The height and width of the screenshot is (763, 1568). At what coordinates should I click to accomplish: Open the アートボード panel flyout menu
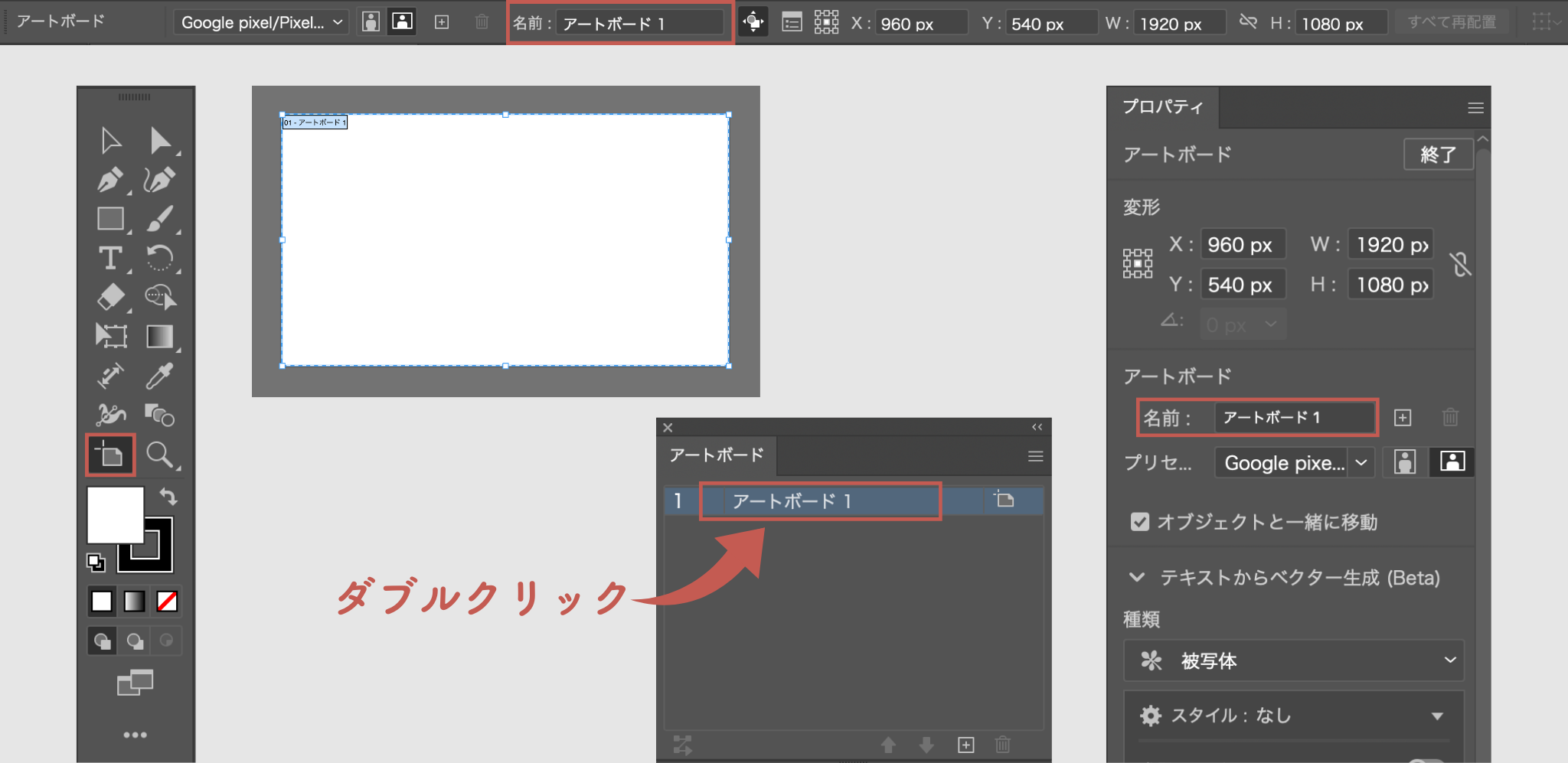pos(1037,455)
